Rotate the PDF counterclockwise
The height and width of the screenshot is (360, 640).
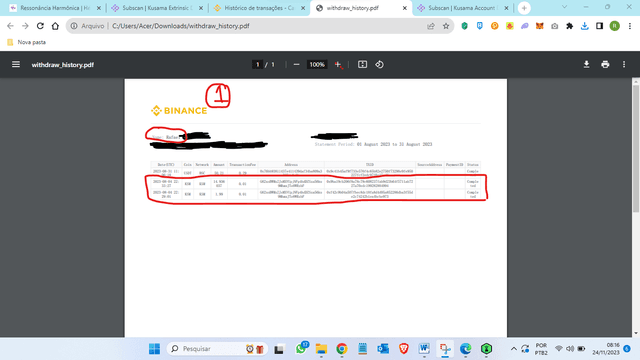click(x=380, y=64)
